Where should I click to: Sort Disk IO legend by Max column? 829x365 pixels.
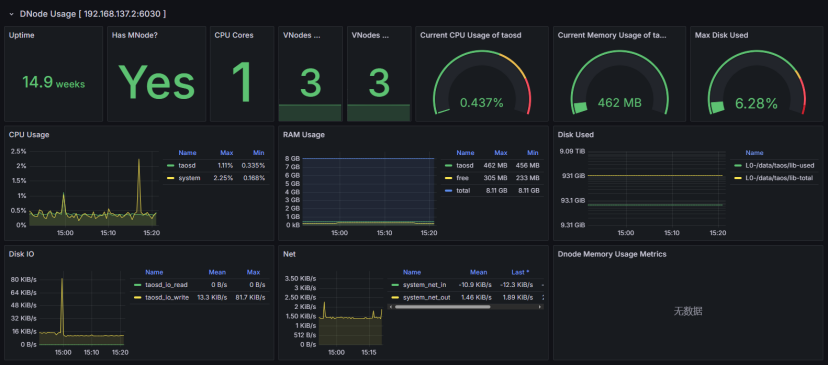point(253,272)
